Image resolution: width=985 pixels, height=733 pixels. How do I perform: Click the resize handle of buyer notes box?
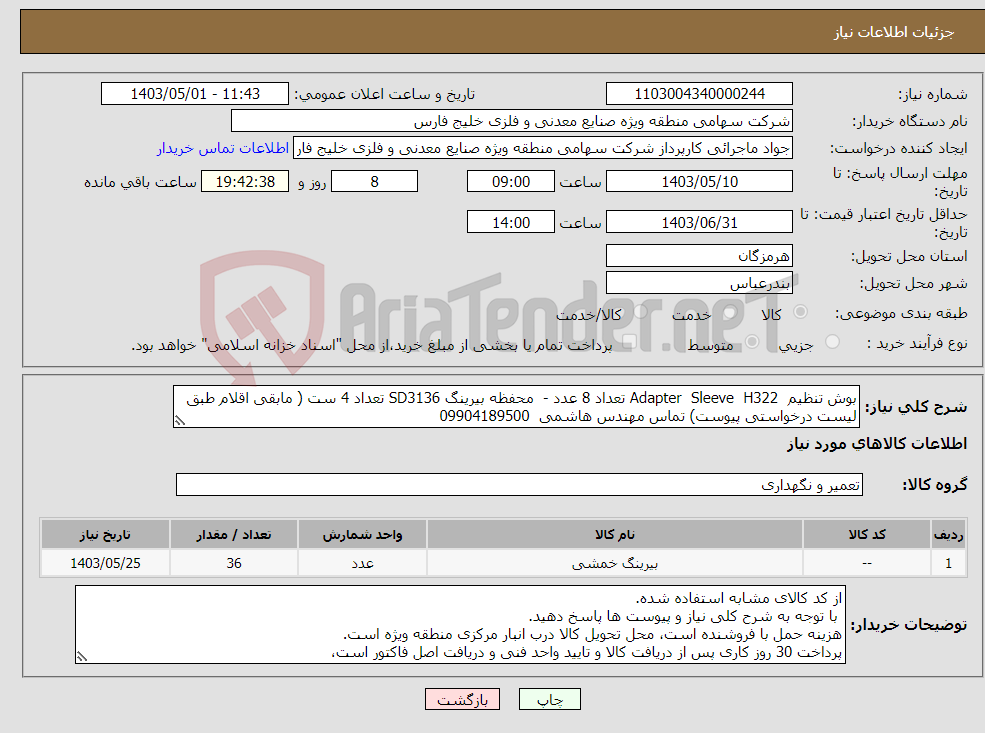coord(82,656)
